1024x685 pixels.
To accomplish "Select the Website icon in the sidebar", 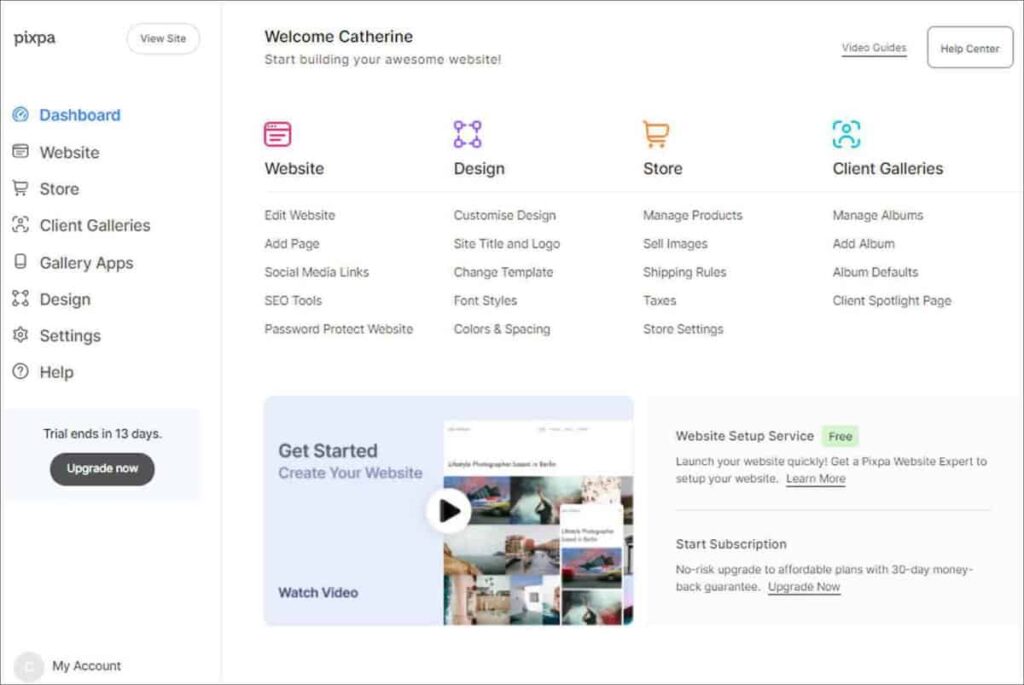I will [22, 151].
